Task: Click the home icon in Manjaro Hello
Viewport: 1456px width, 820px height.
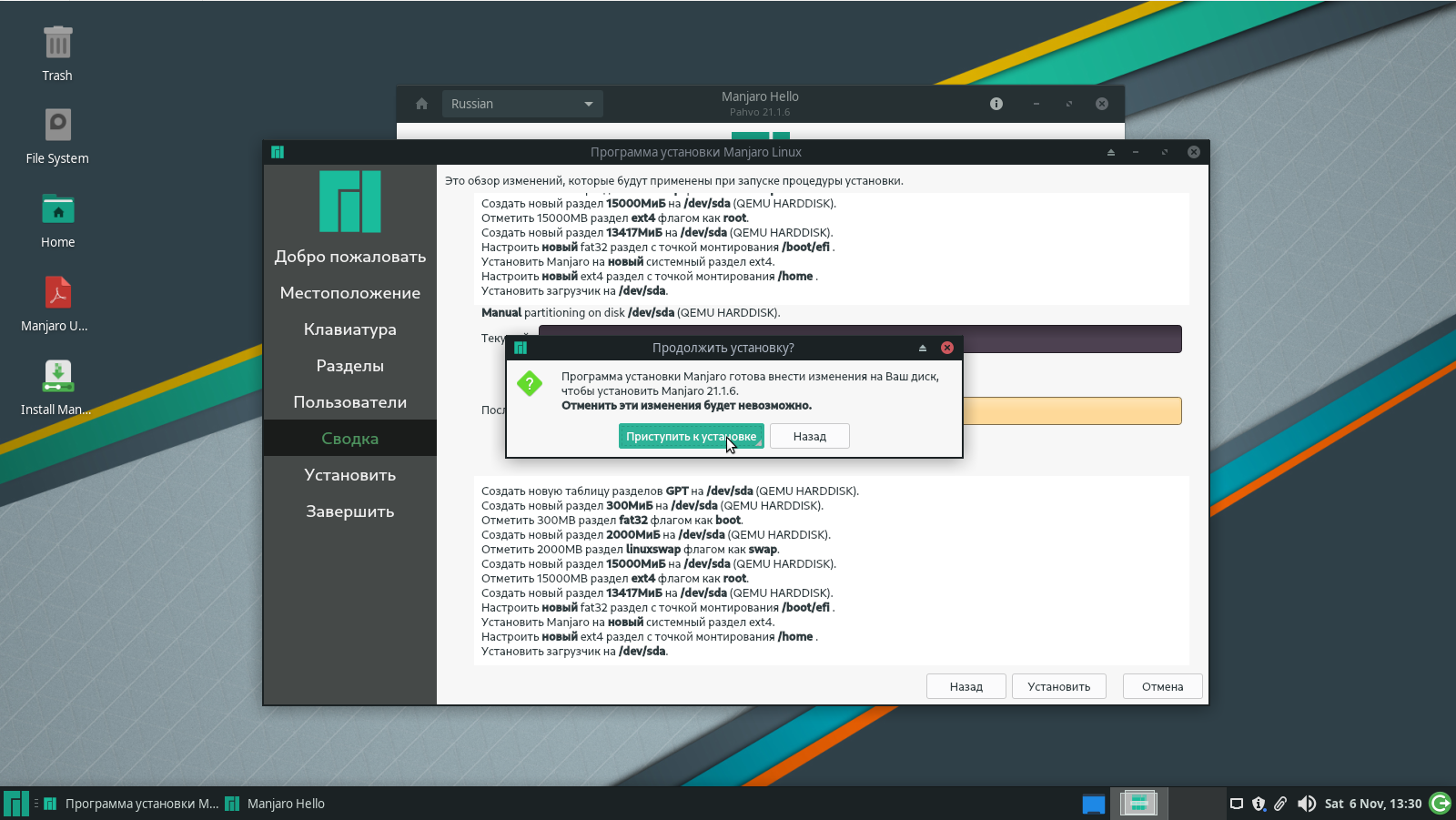Action: pyautogui.click(x=421, y=104)
